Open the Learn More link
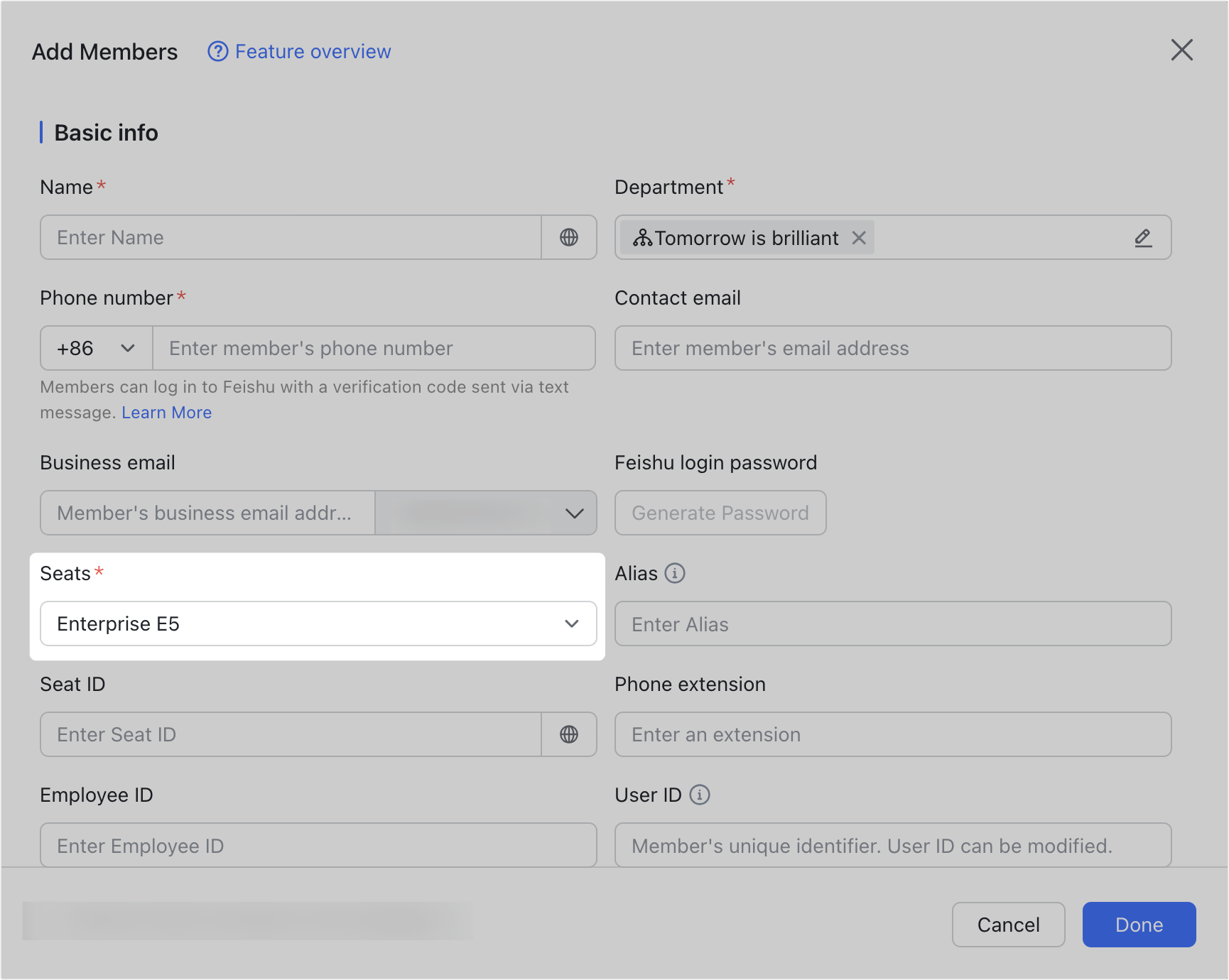The width and height of the screenshot is (1229, 980). tap(166, 412)
